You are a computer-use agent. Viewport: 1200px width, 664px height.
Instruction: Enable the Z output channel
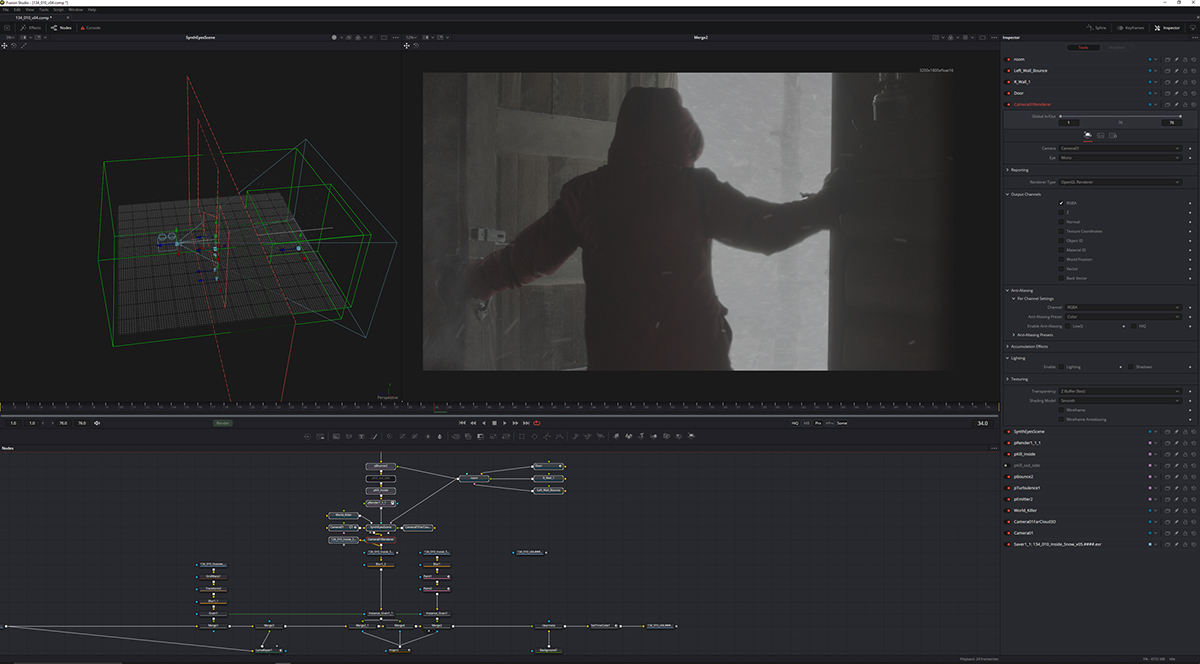tap(1061, 212)
